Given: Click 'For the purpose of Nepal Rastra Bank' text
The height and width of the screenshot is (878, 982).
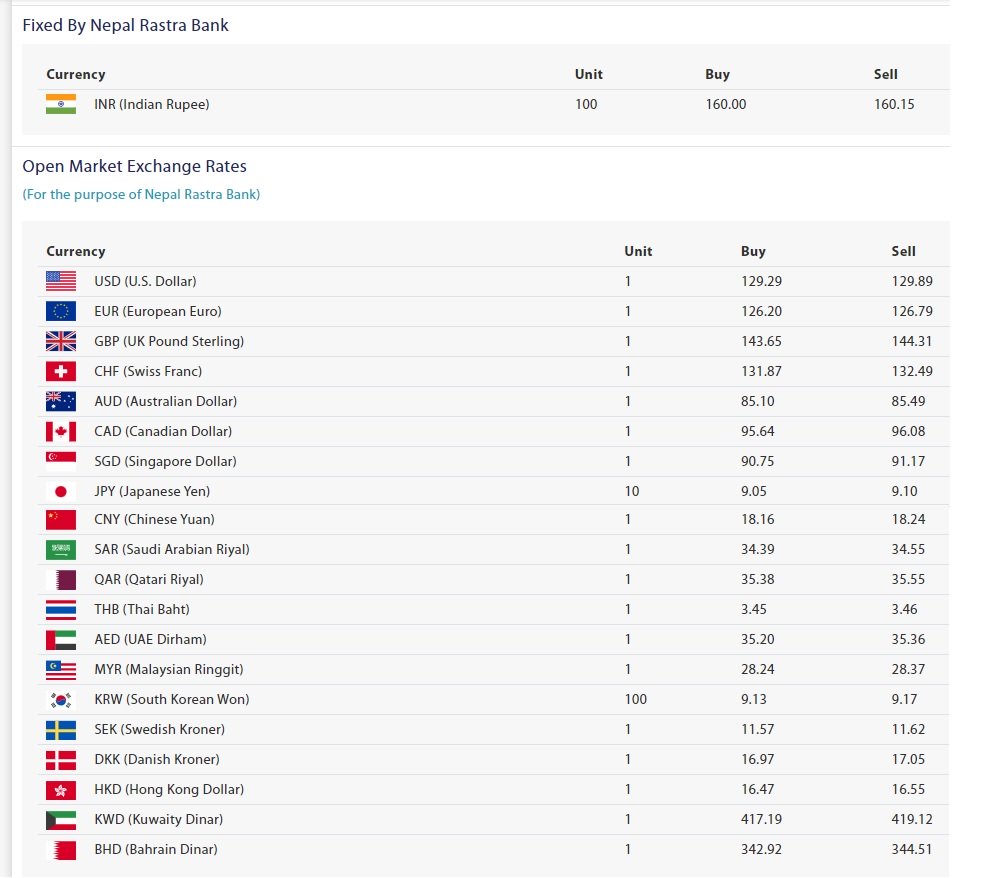Looking at the screenshot, I should click(141, 194).
